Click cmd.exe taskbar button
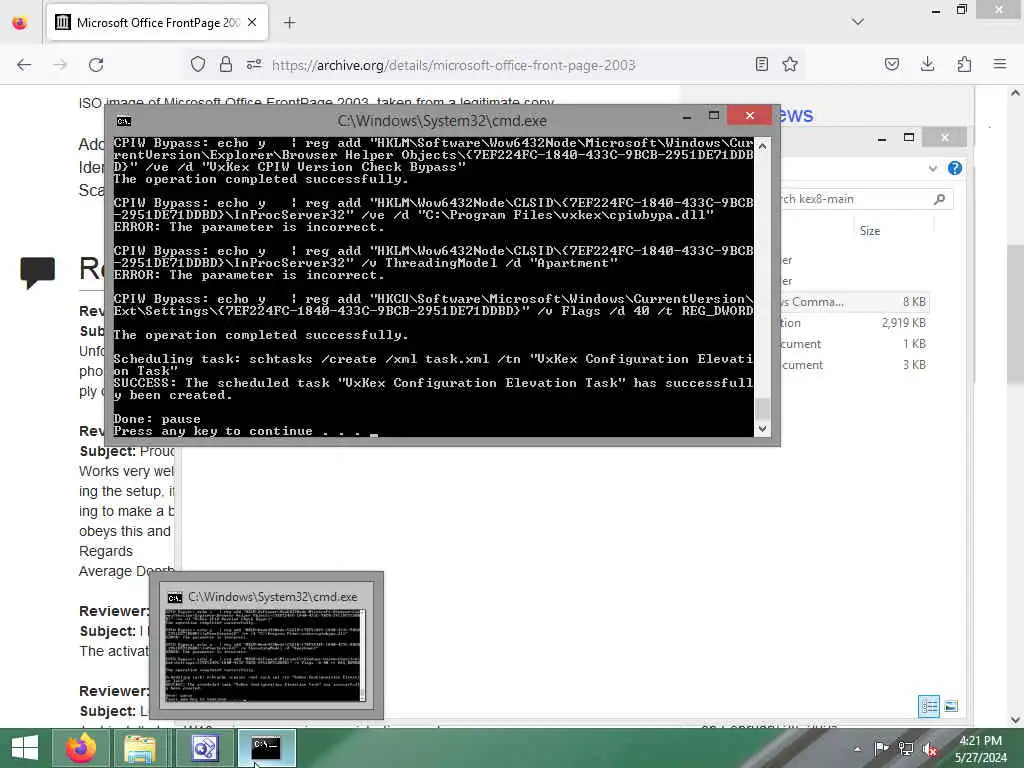1024x768 pixels. coord(266,748)
